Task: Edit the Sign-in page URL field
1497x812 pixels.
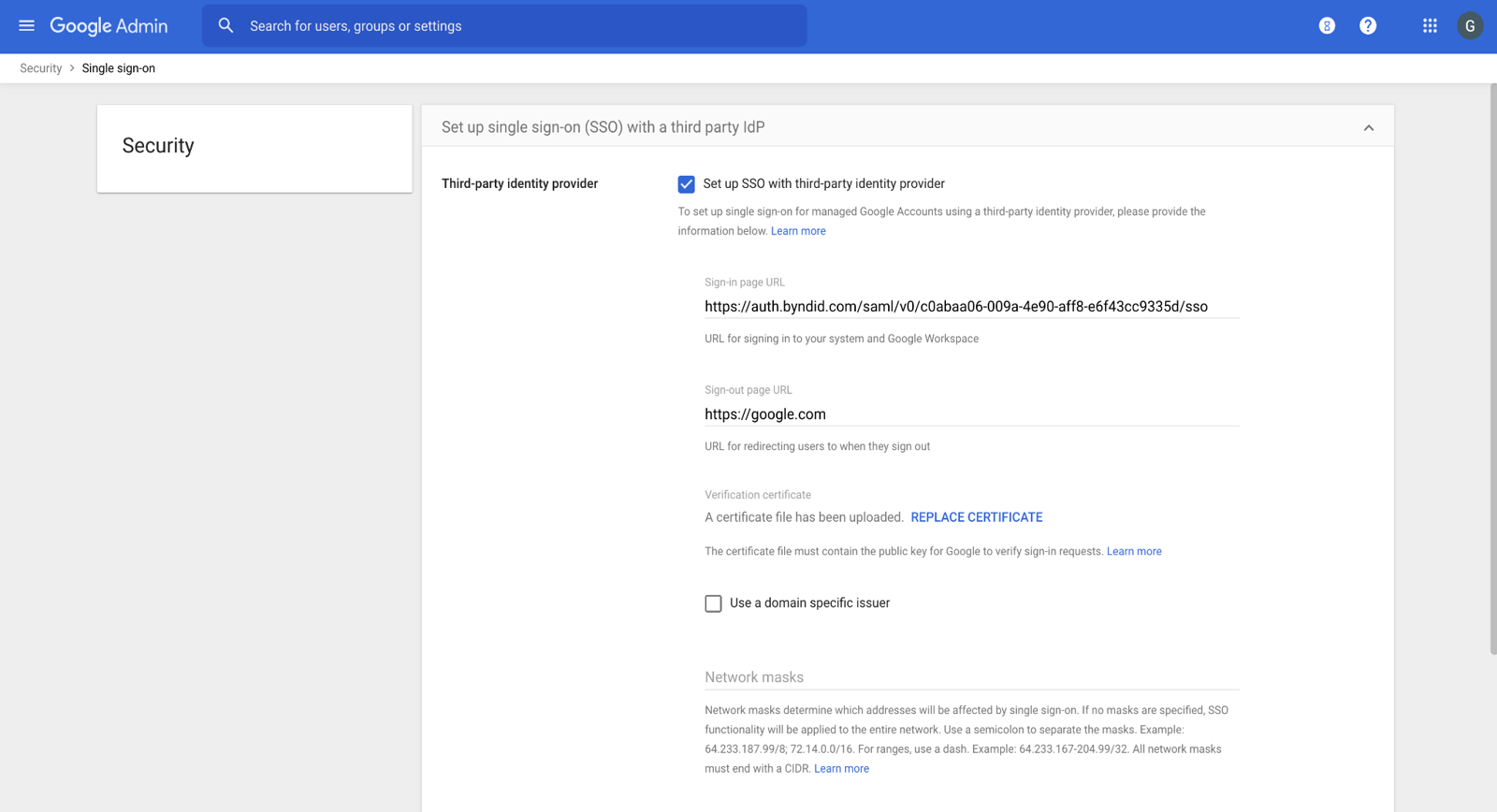Action: [972, 307]
